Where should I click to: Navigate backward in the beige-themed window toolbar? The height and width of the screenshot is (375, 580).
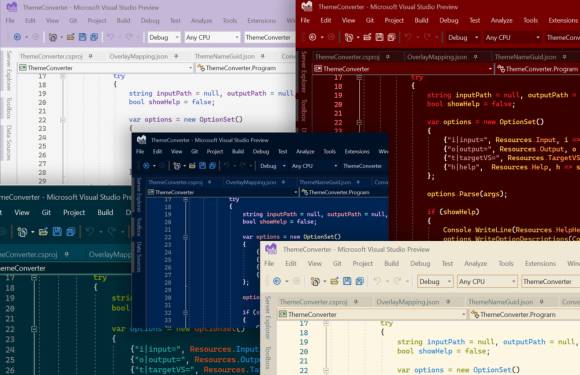[x=277, y=281]
